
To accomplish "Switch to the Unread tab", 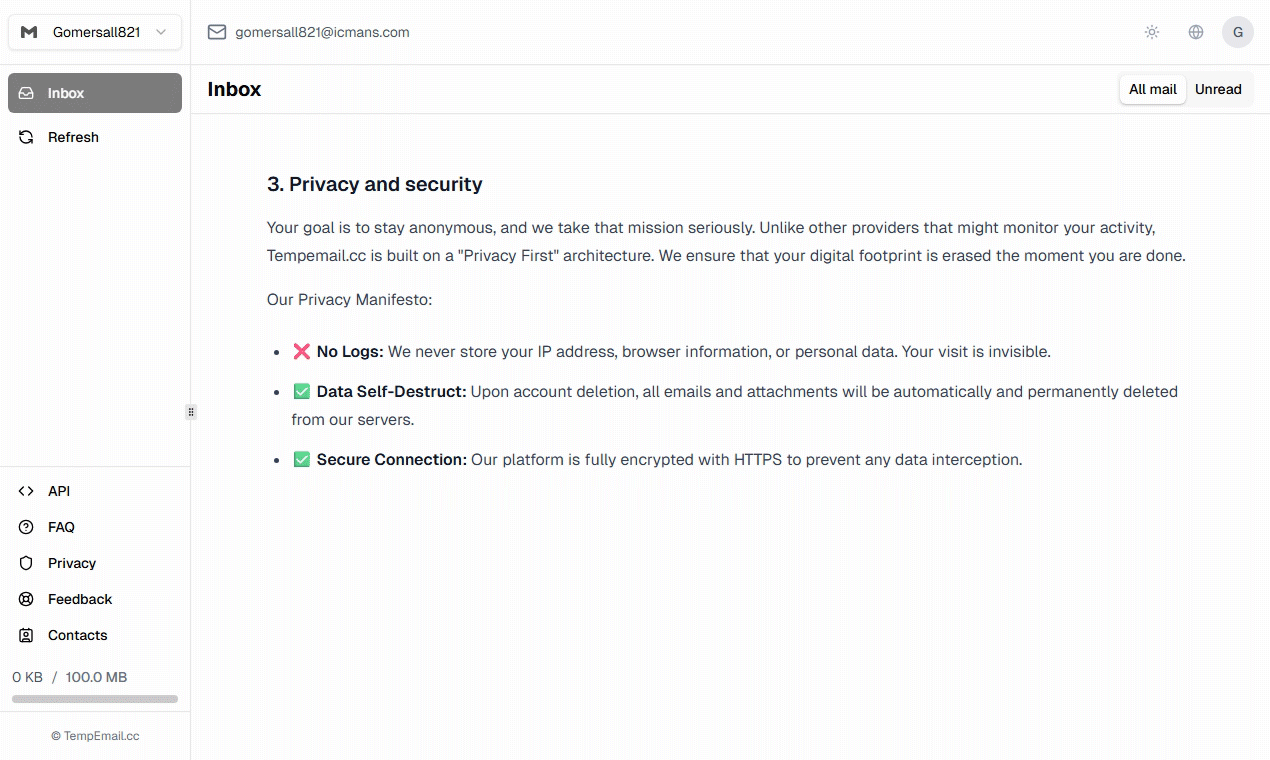I will point(1218,89).
